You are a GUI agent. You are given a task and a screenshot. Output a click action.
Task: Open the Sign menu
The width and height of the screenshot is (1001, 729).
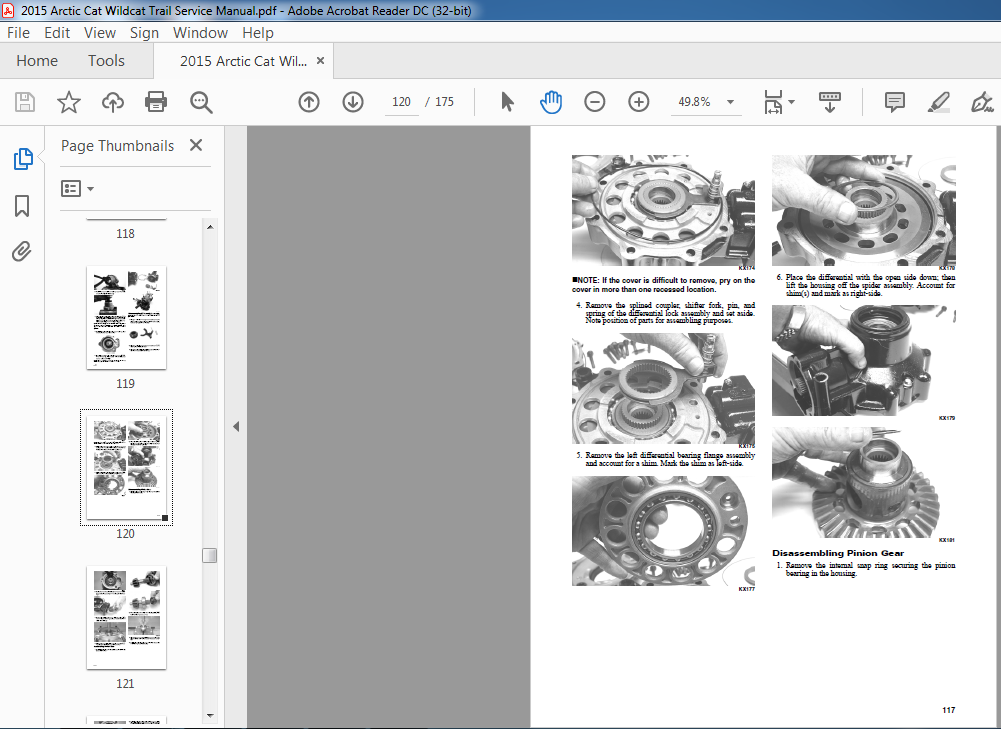(x=144, y=33)
